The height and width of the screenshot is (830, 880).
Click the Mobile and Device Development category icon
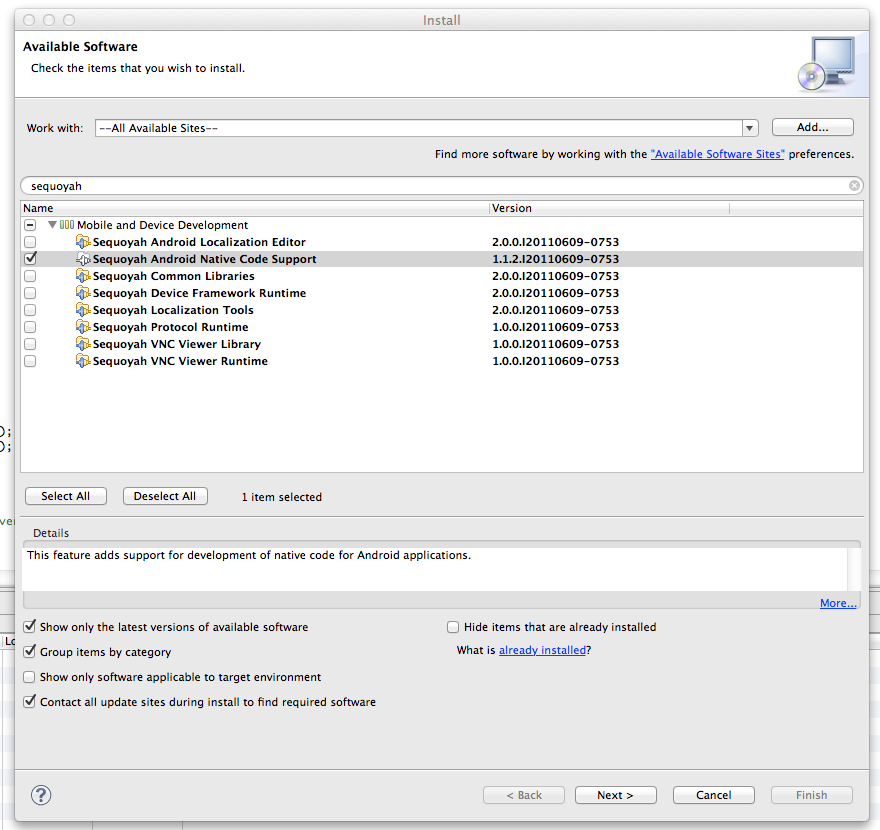point(67,225)
